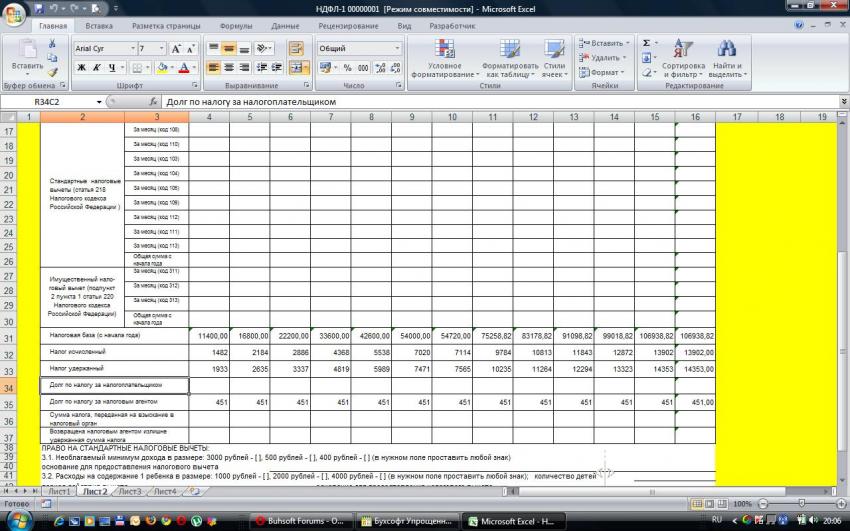The height and width of the screenshot is (531, 850).
Task: Click the Удалить cells button
Action: pyautogui.click(x=606, y=58)
